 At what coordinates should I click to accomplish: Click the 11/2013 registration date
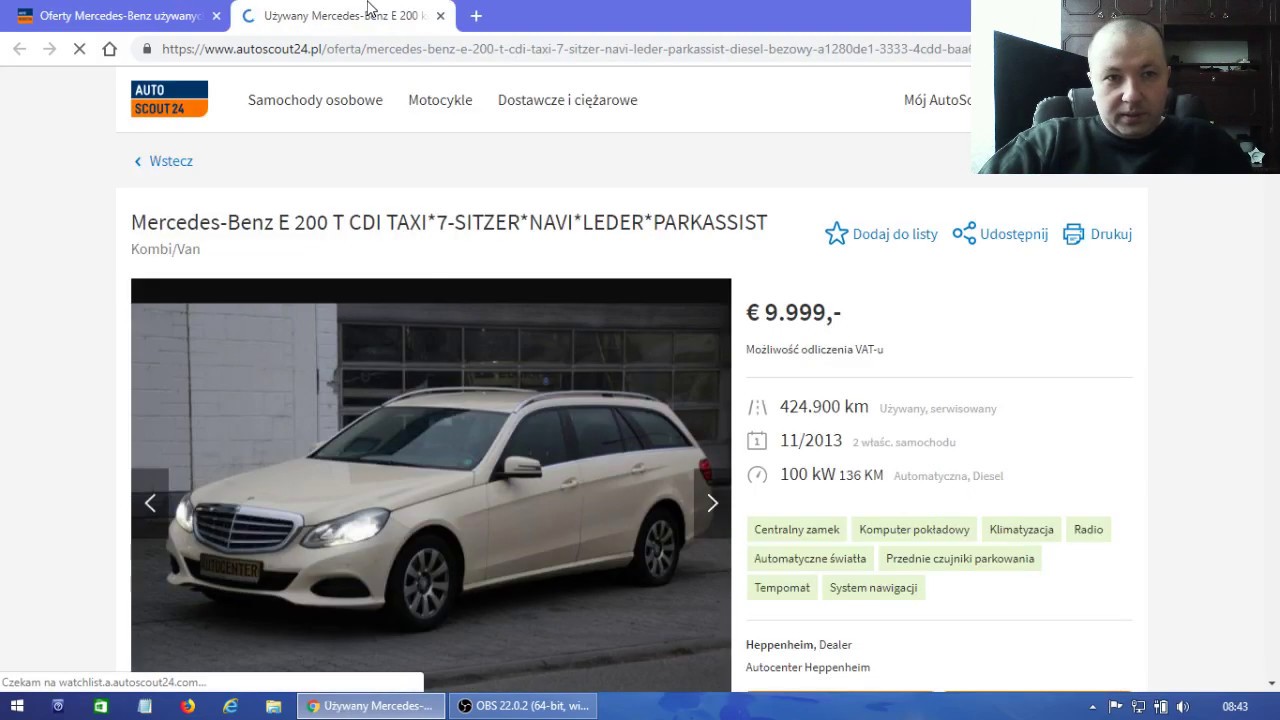pyautogui.click(x=811, y=441)
